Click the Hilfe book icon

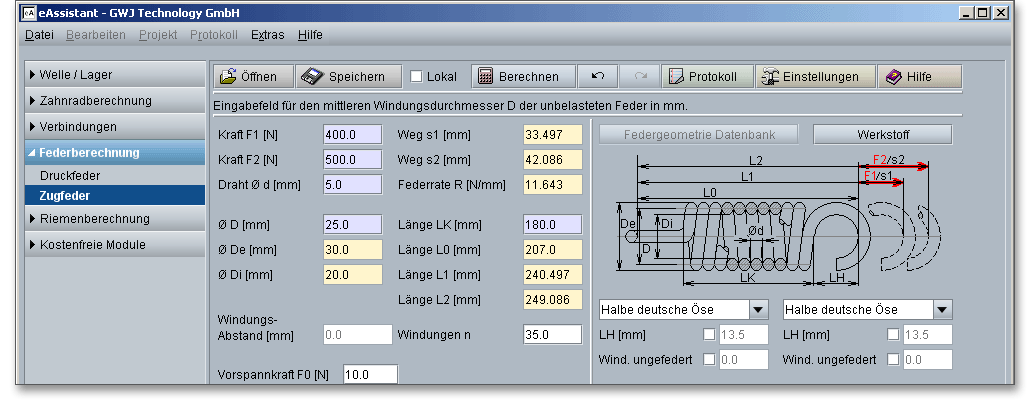(893, 77)
